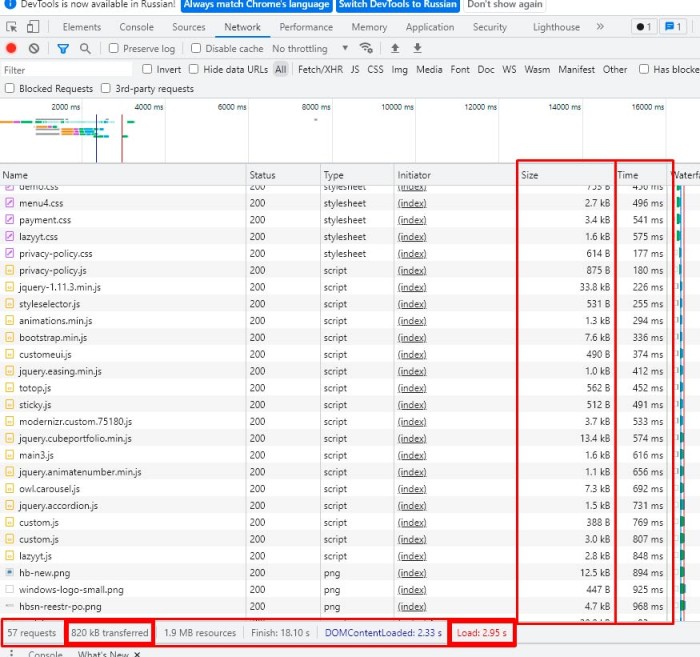Image resolution: width=700 pixels, height=657 pixels.
Task: Click menu4.css file icon
Action: pos(9,203)
